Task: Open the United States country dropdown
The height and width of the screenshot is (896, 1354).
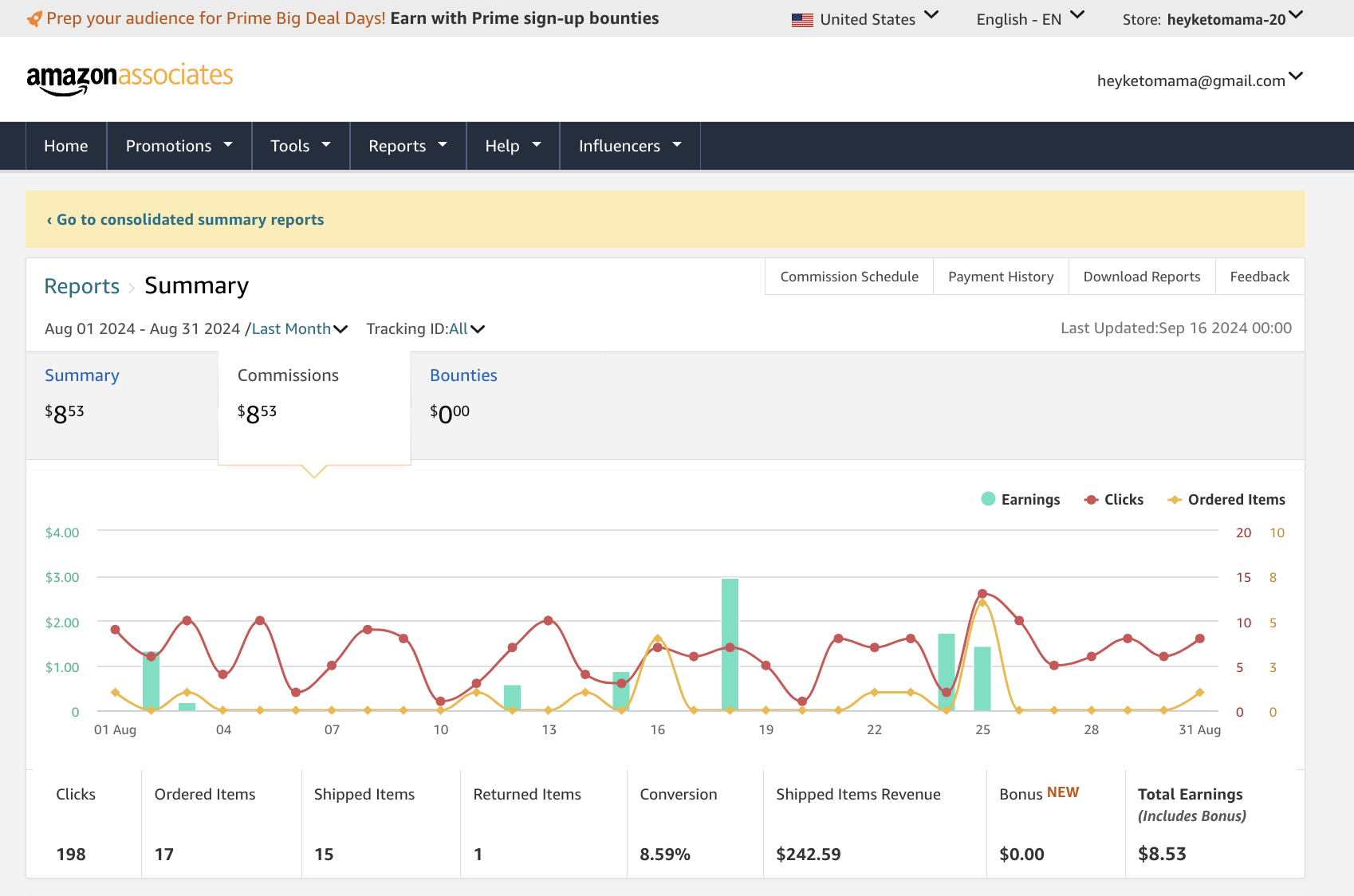Action: point(865,19)
